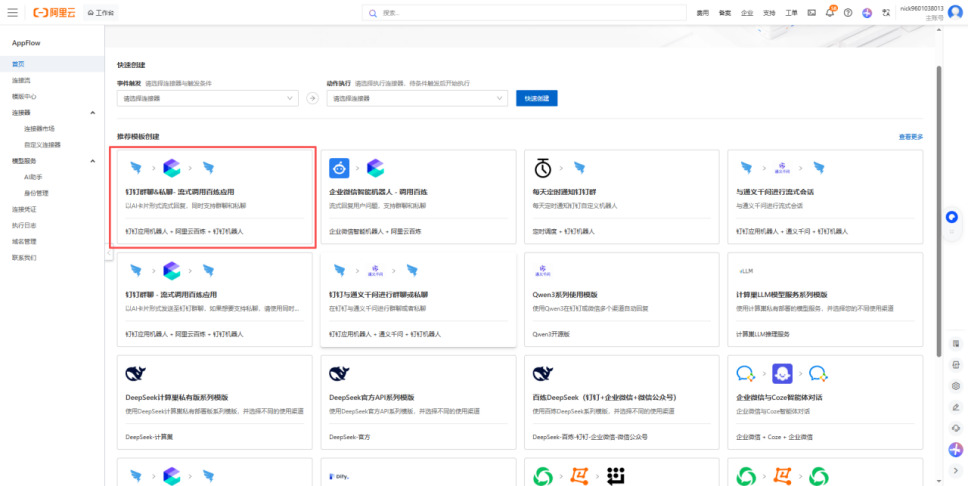Open the 费用 top menu

click(703, 12)
